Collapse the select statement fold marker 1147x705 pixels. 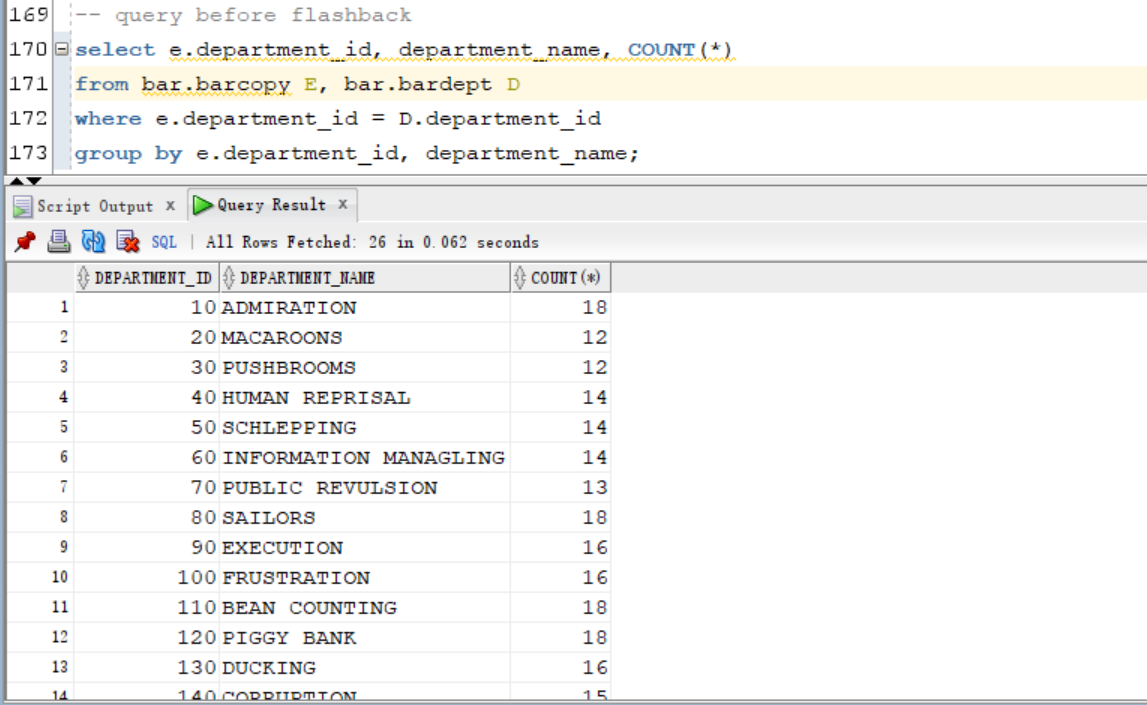[61, 49]
